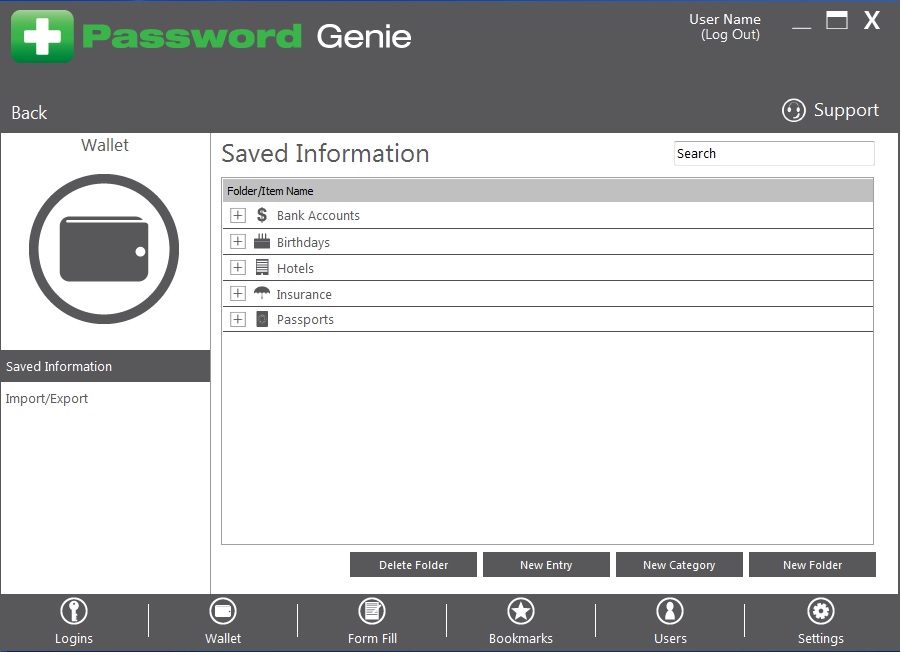902x652 pixels.
Task: Open Wallet via the bottom wallet icon
Action: click(223, 611)
